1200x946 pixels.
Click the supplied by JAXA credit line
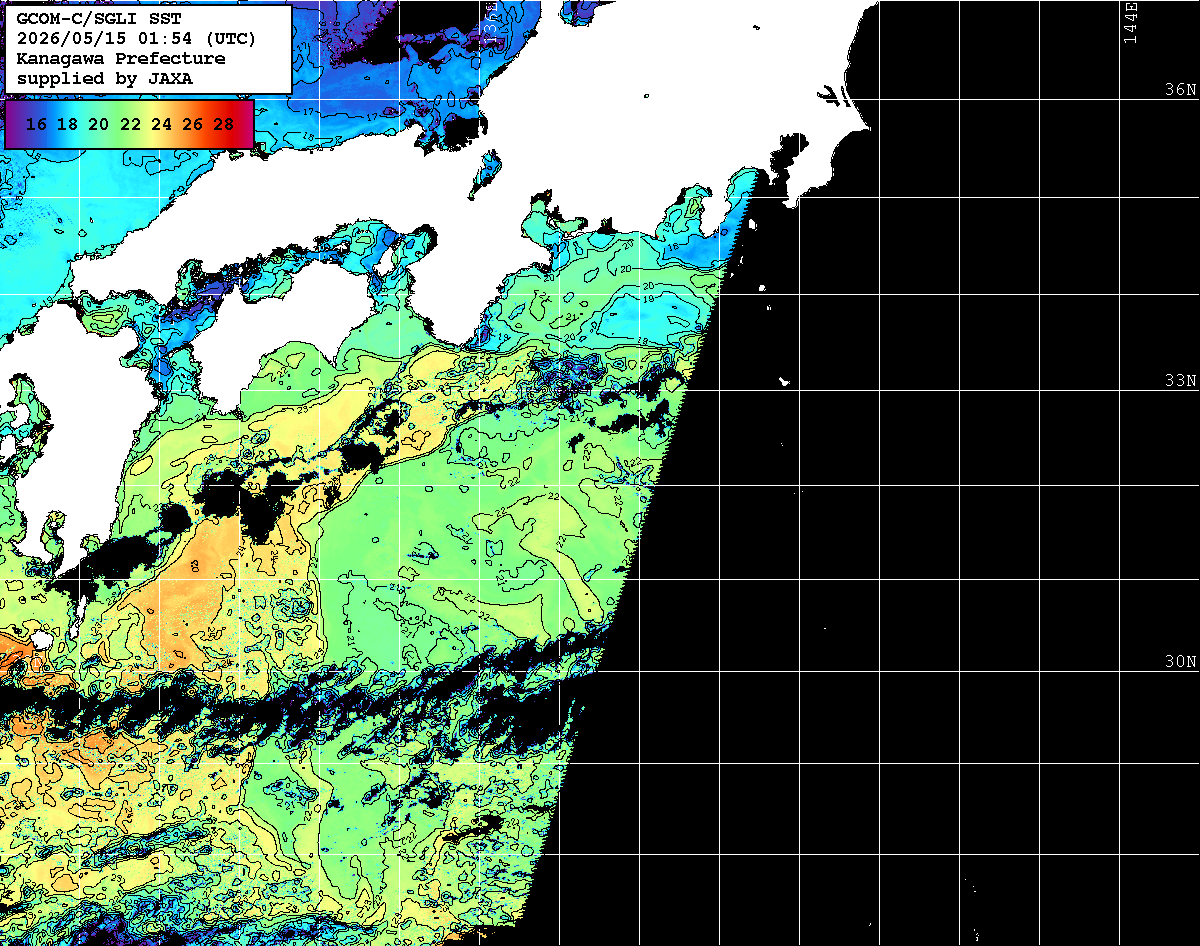[x=105, y=78]
